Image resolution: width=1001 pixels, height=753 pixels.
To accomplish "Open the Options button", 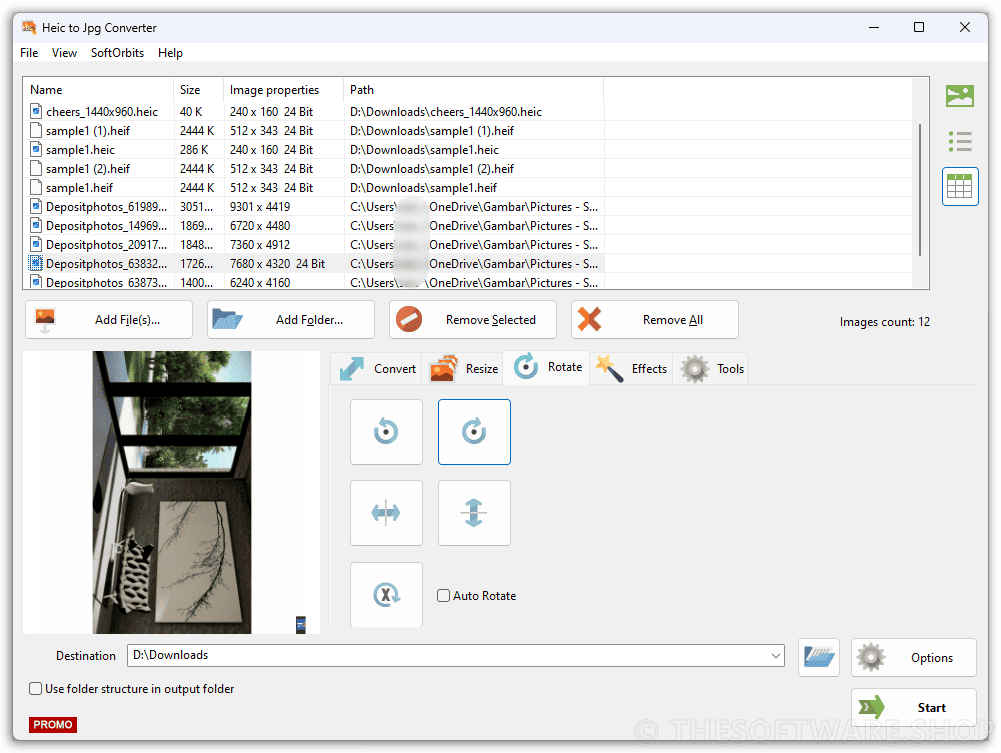I will (x=914, y=657).
